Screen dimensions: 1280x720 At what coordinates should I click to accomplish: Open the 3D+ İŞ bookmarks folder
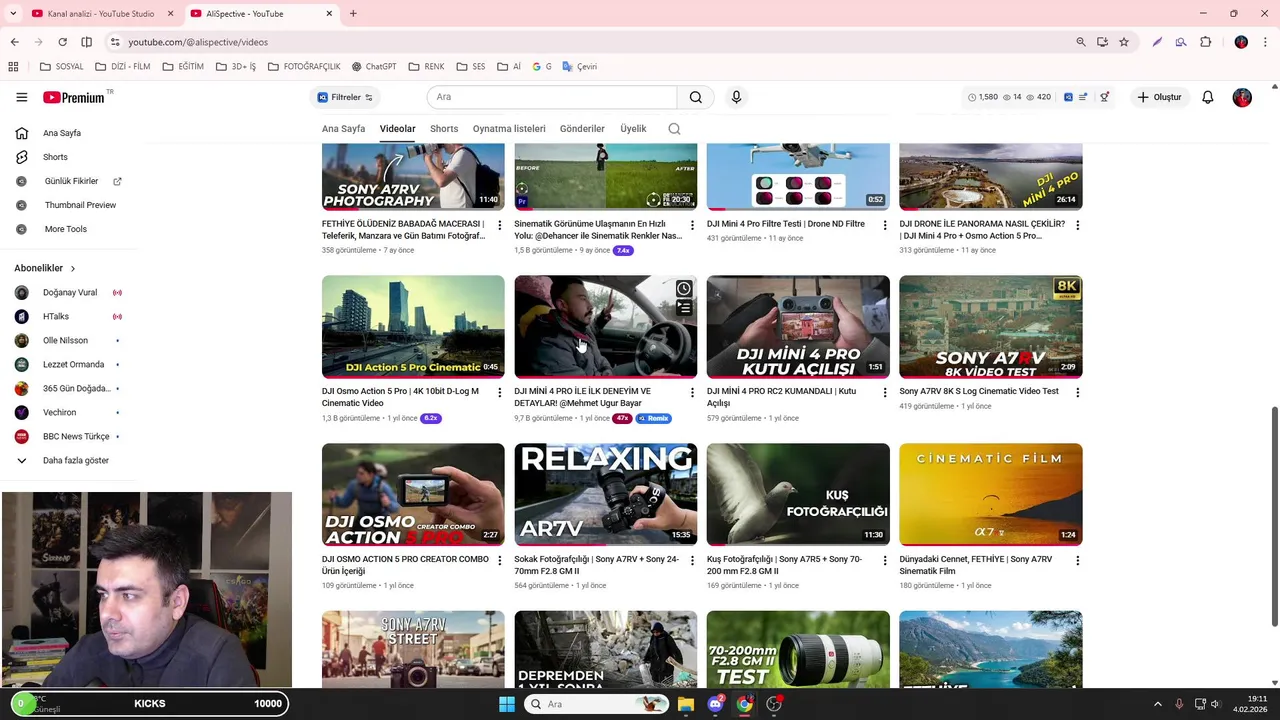coord(236,67)
